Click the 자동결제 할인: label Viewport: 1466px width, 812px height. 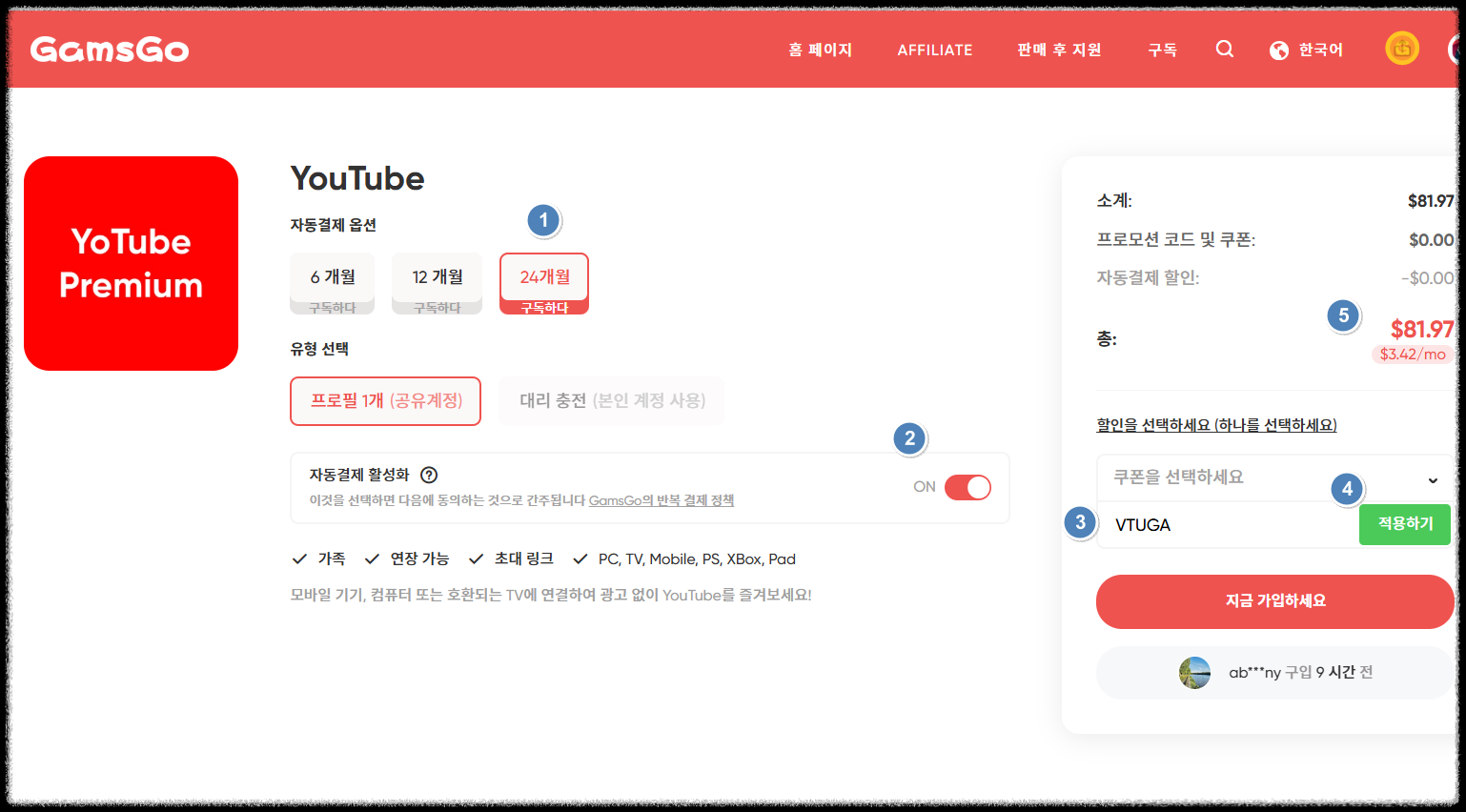pyautogui.click(x=1148, y=278)
